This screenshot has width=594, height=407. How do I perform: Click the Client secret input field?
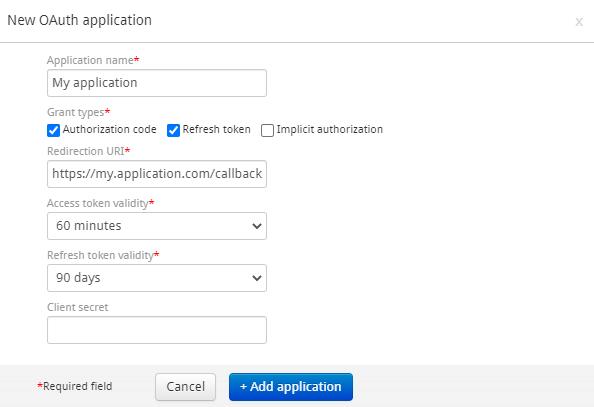[157, 330]
